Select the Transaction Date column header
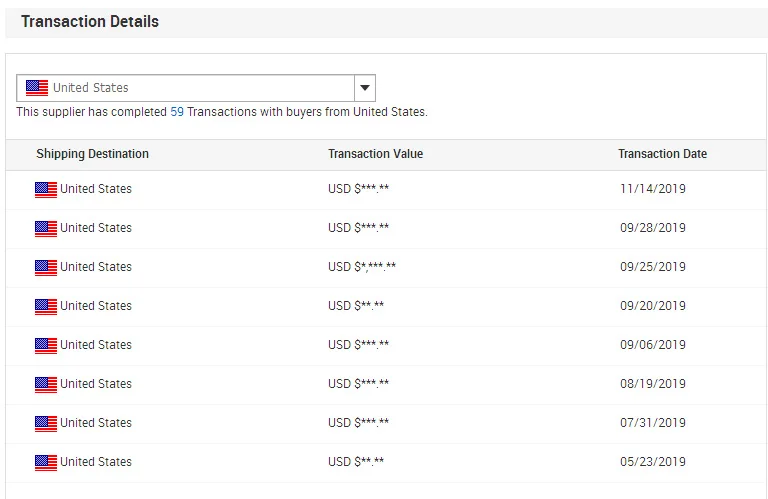The height and width of the screenshot is (499, 768). pos(662,154)
